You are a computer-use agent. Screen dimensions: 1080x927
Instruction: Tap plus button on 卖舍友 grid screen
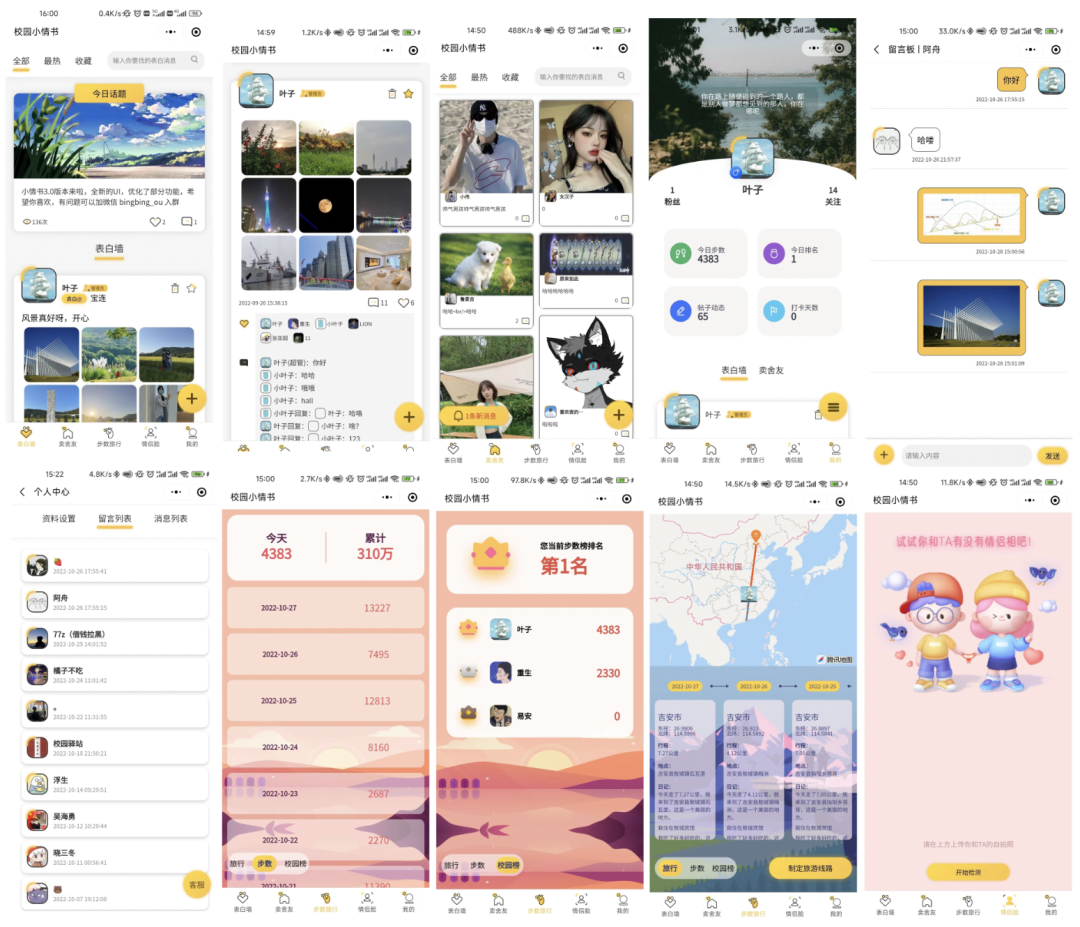[619, 415]
